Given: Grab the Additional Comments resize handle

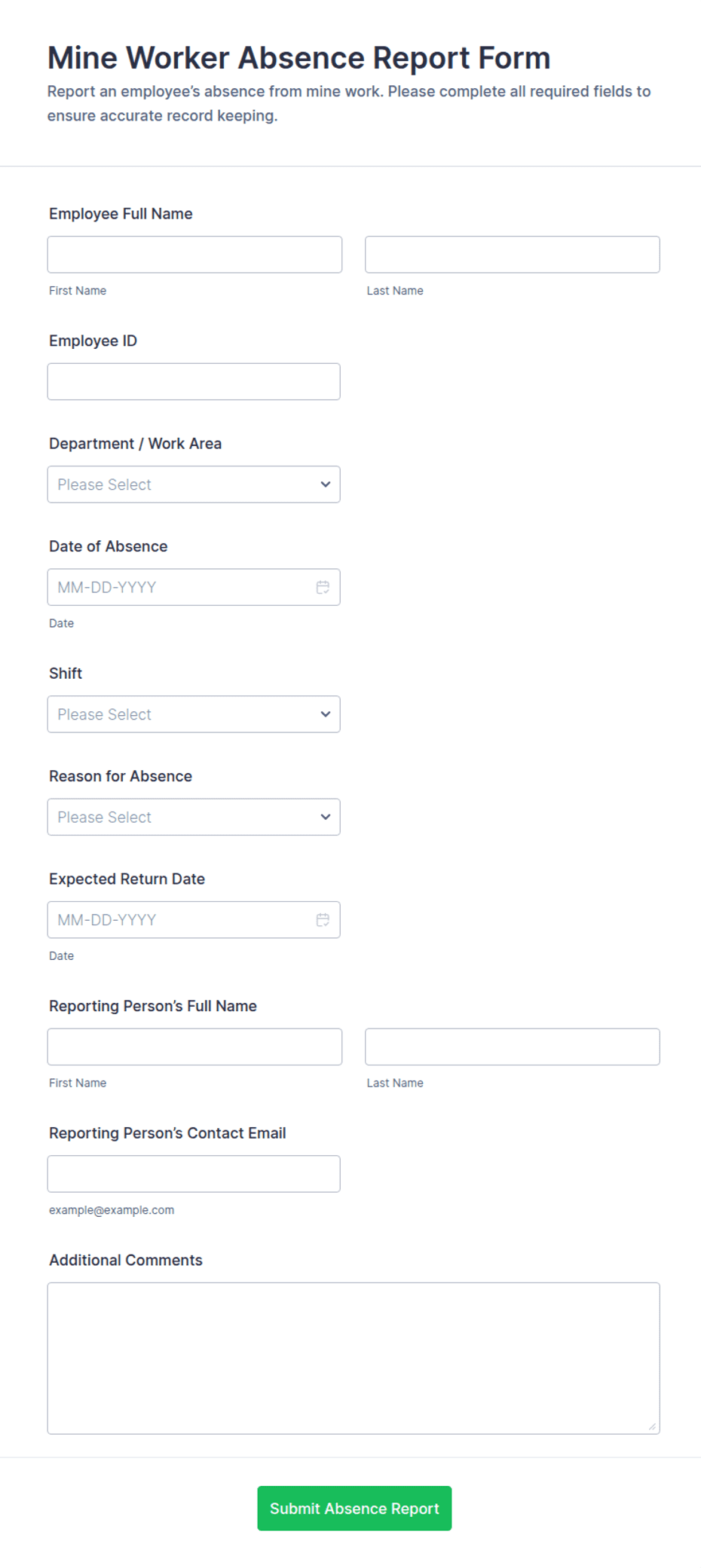Looking at the screenshot, I should tap(653, 1426).
